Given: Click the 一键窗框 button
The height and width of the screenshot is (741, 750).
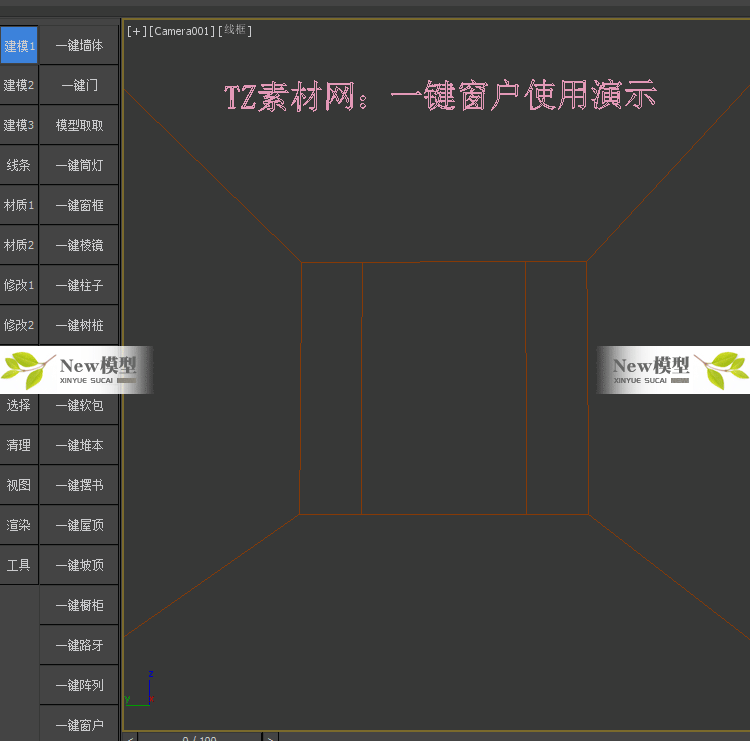Looking at the screenshot, I should 79,205.
